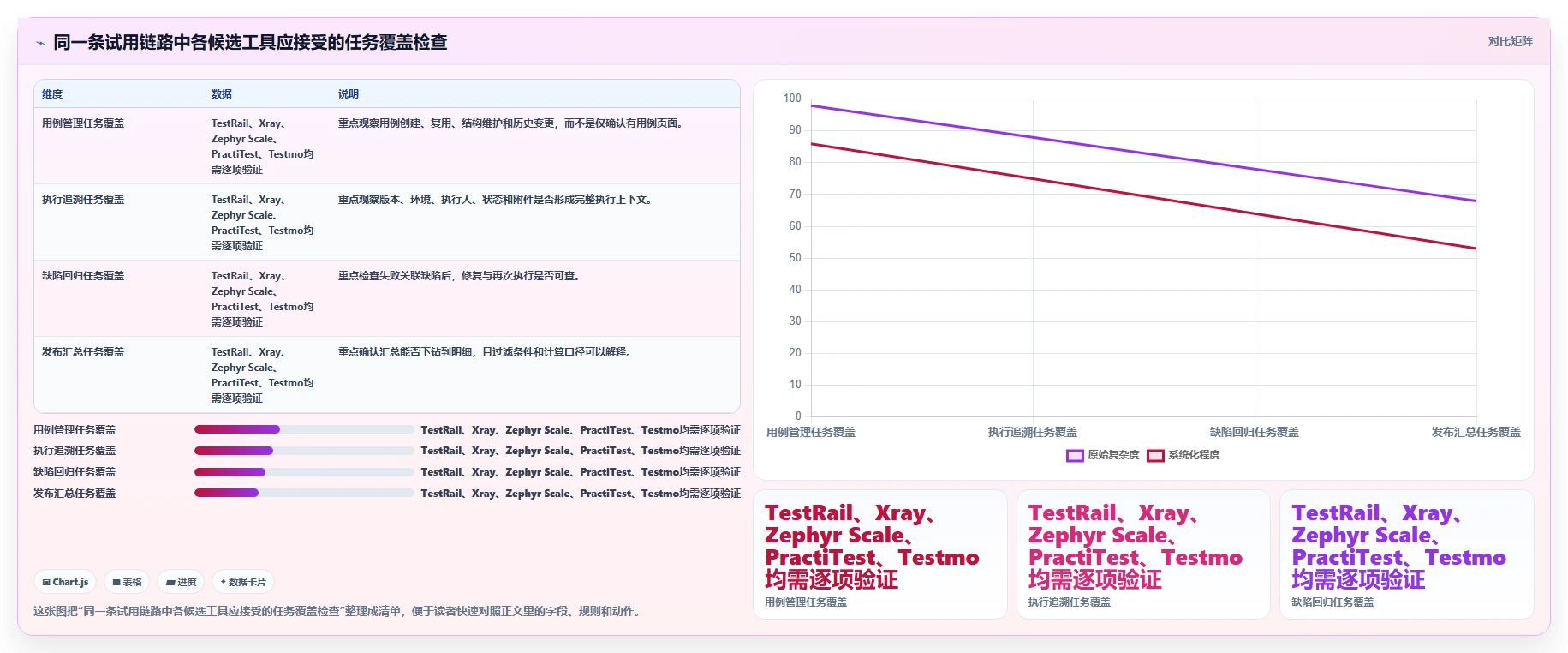
Task: Click the footer caption starting 这张图把
Action: coord(338,612)
